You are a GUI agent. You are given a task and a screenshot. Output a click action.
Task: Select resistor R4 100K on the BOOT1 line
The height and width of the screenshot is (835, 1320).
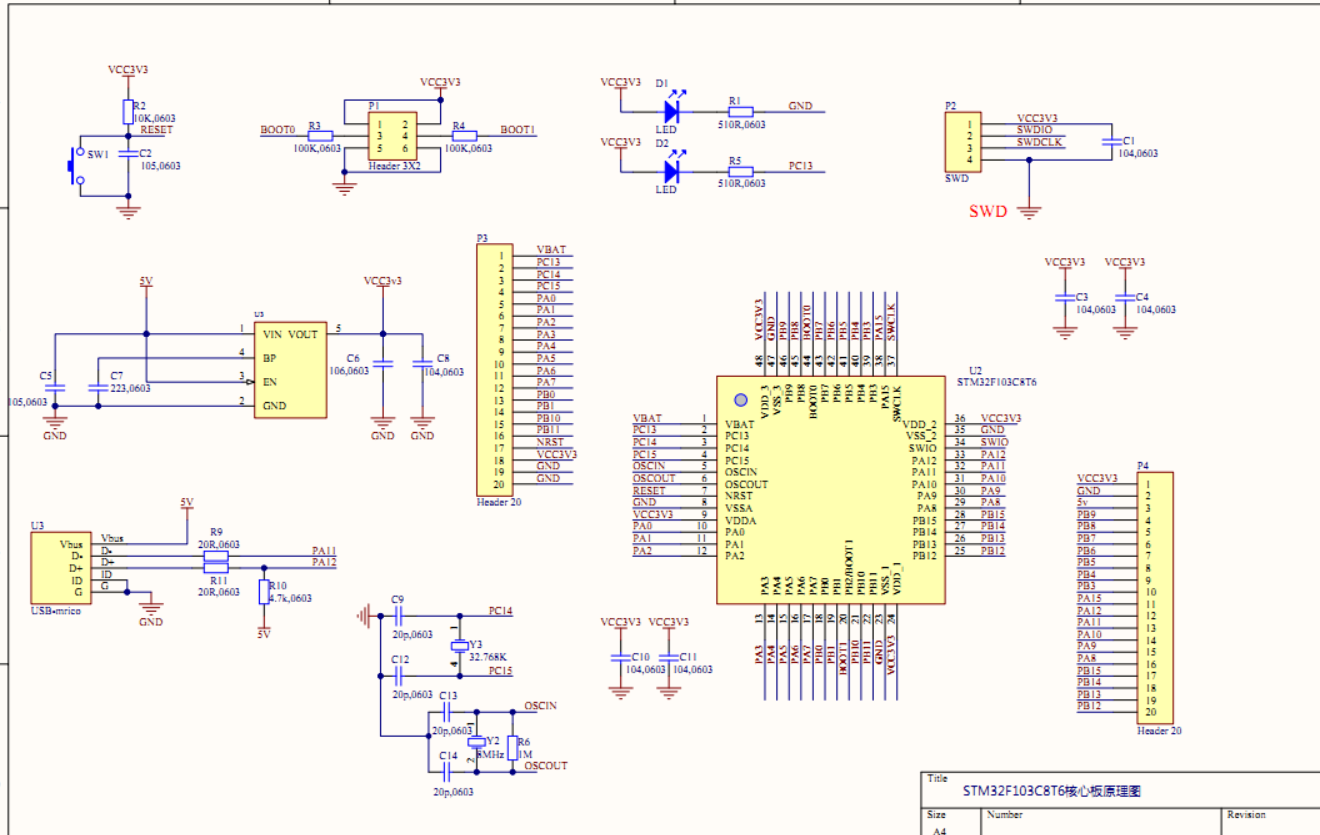pyautogui.click(x=464, y=135)
